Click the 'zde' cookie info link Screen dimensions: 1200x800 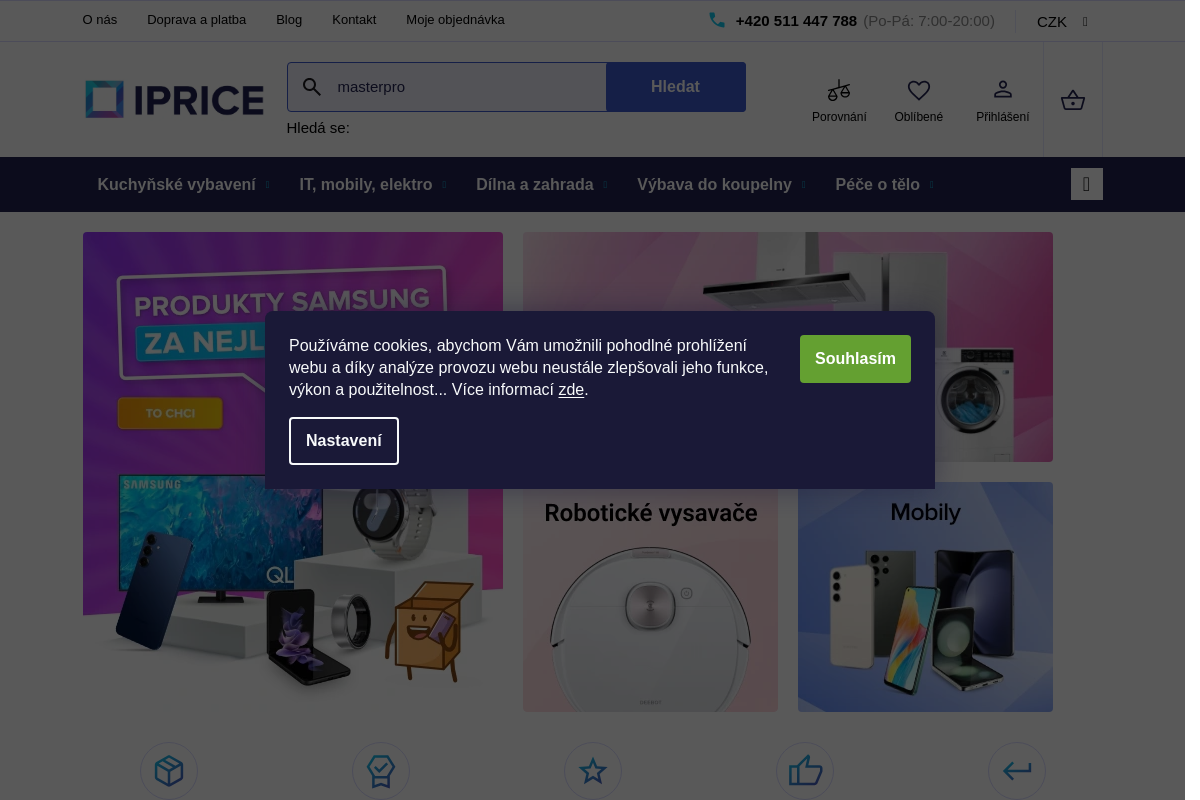[571, 390]
